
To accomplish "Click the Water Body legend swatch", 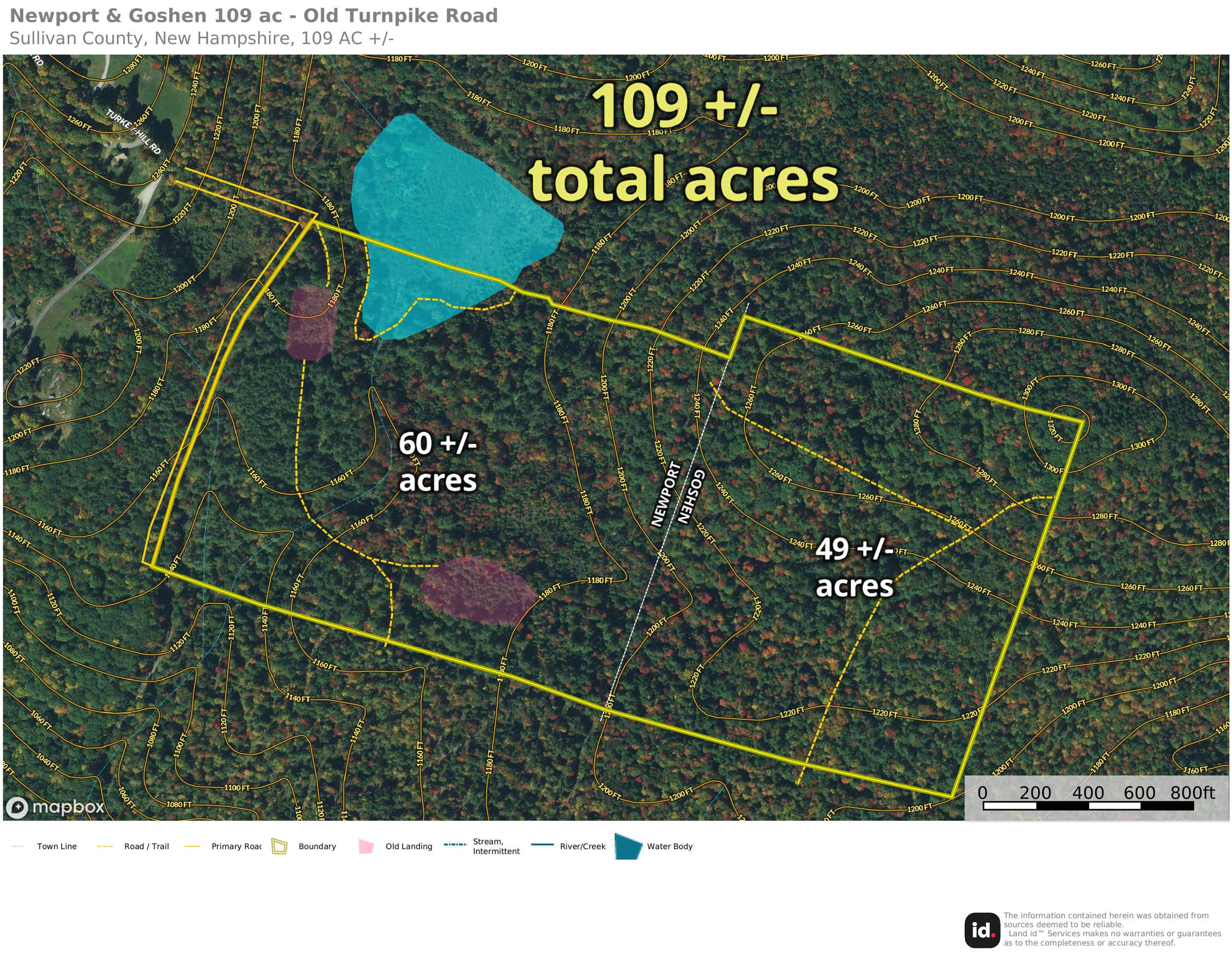I will (628, 846).
